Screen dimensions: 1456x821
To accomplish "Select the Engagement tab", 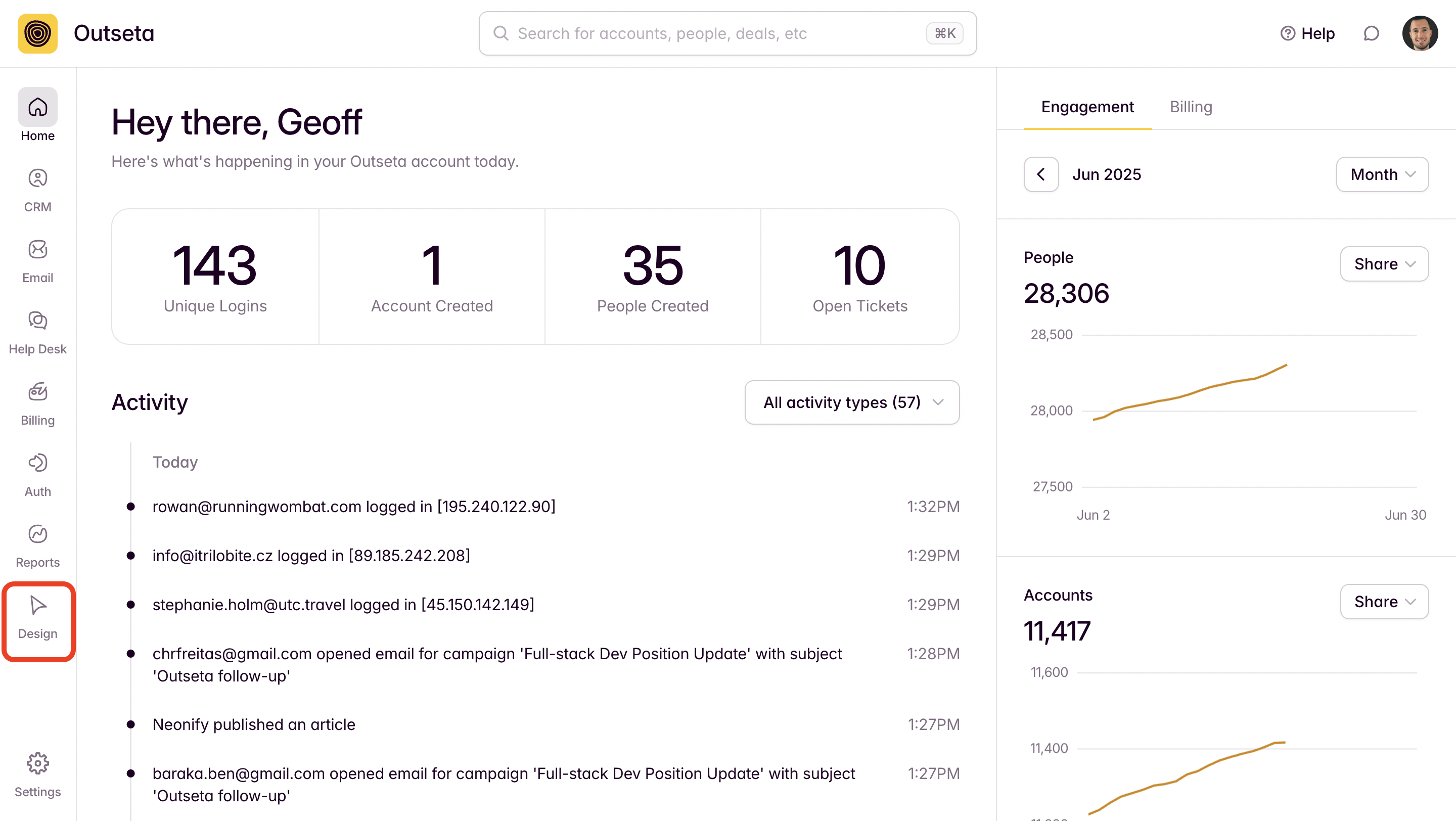I will tap(1087, 107).
